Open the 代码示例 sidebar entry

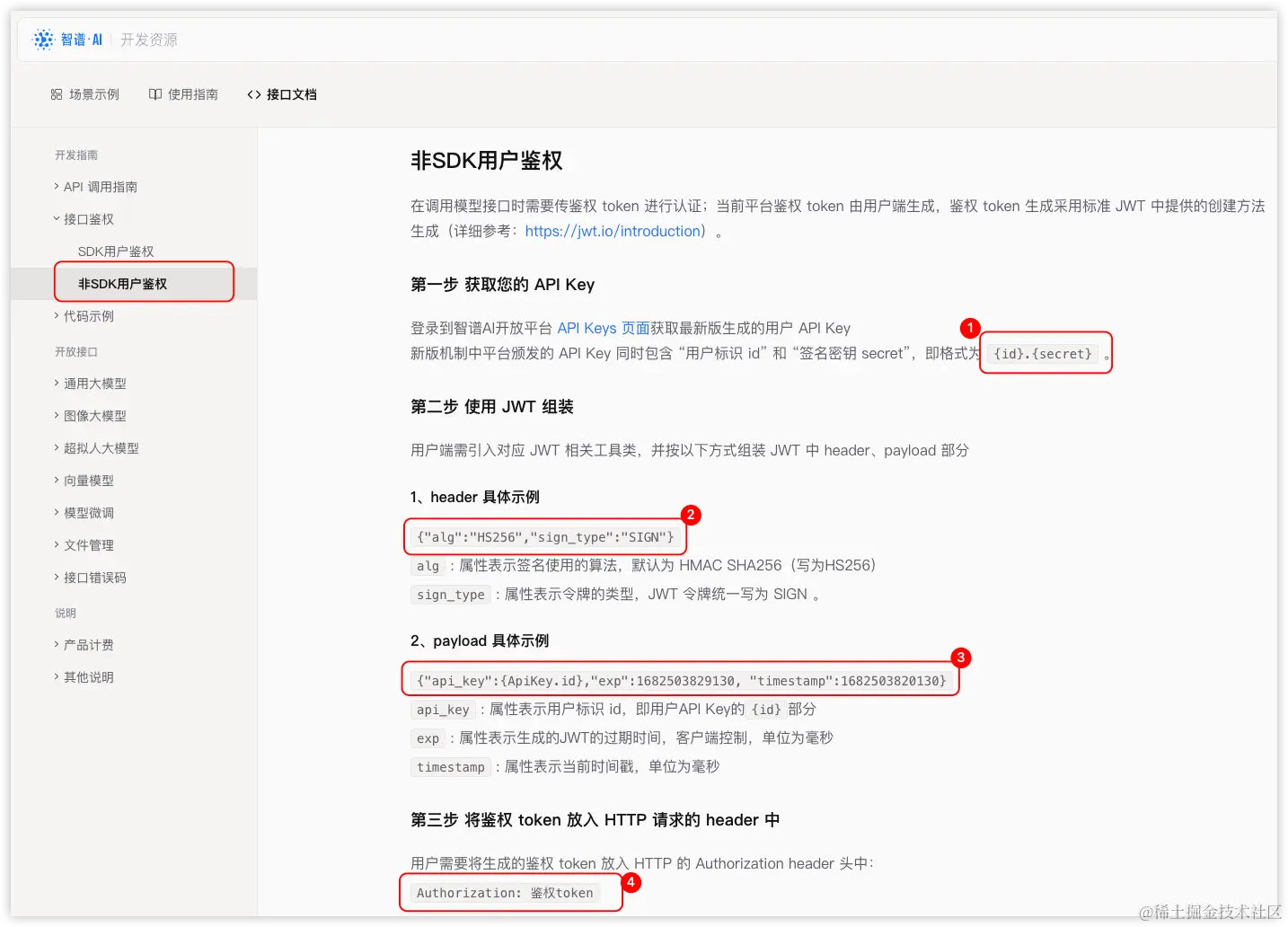point(89,316)
